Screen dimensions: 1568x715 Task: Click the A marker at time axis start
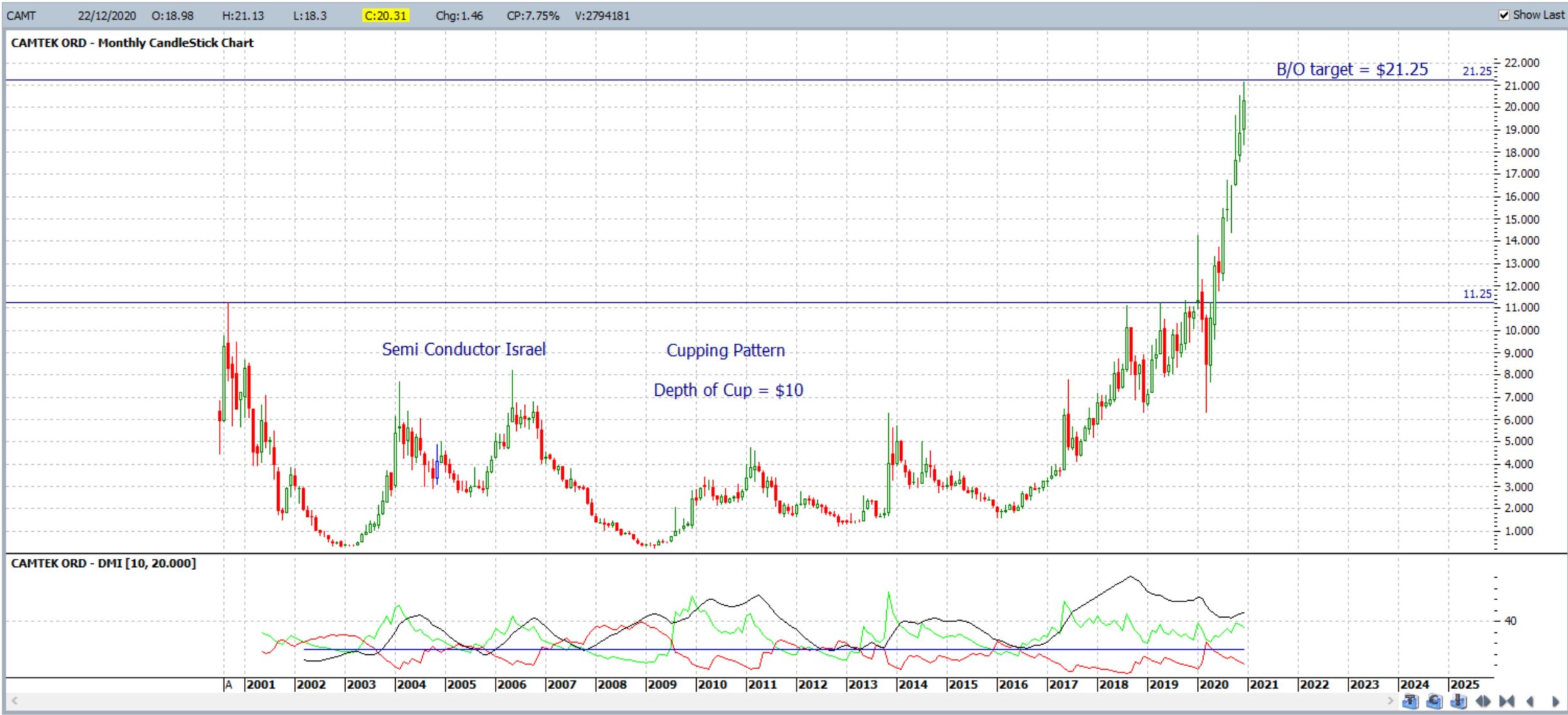229,684
